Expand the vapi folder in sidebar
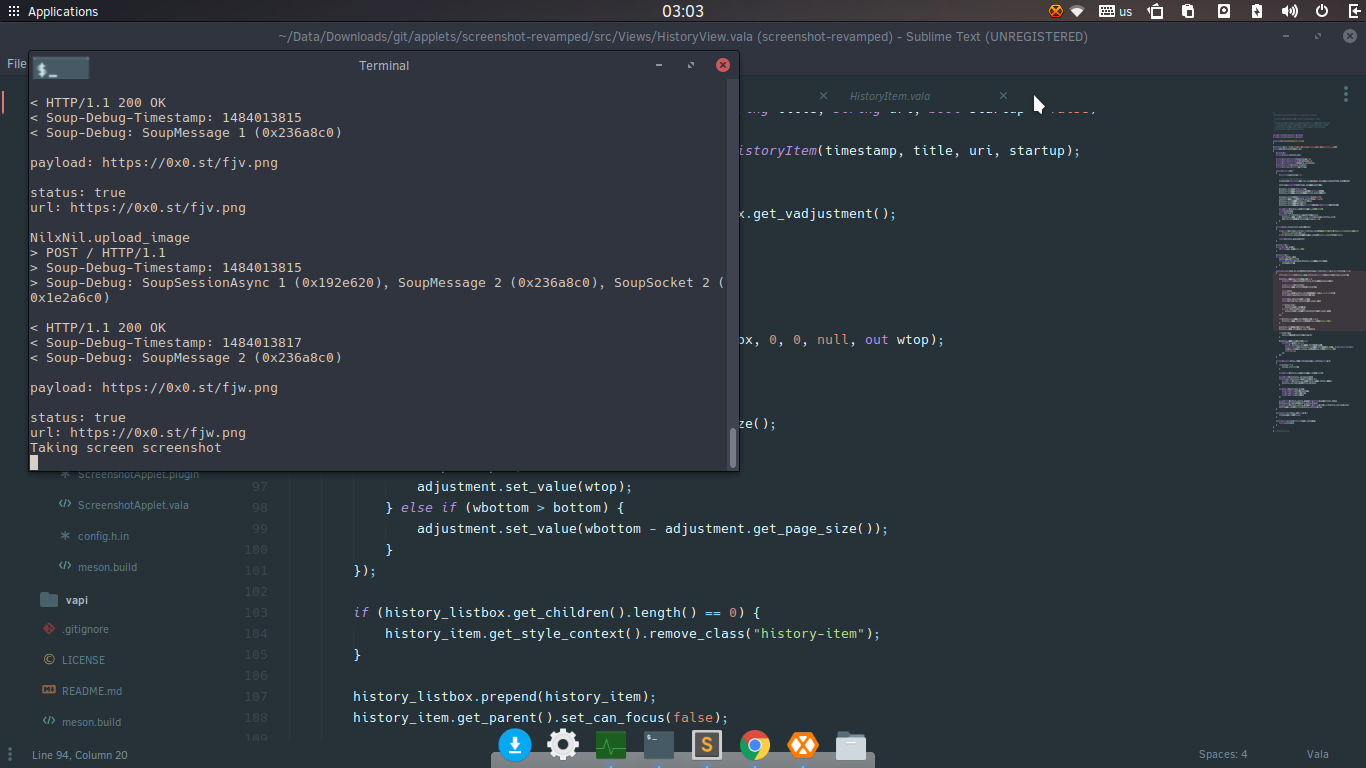Image resolution: width=1366 pixels, height=768 pixels. [76, 600]
